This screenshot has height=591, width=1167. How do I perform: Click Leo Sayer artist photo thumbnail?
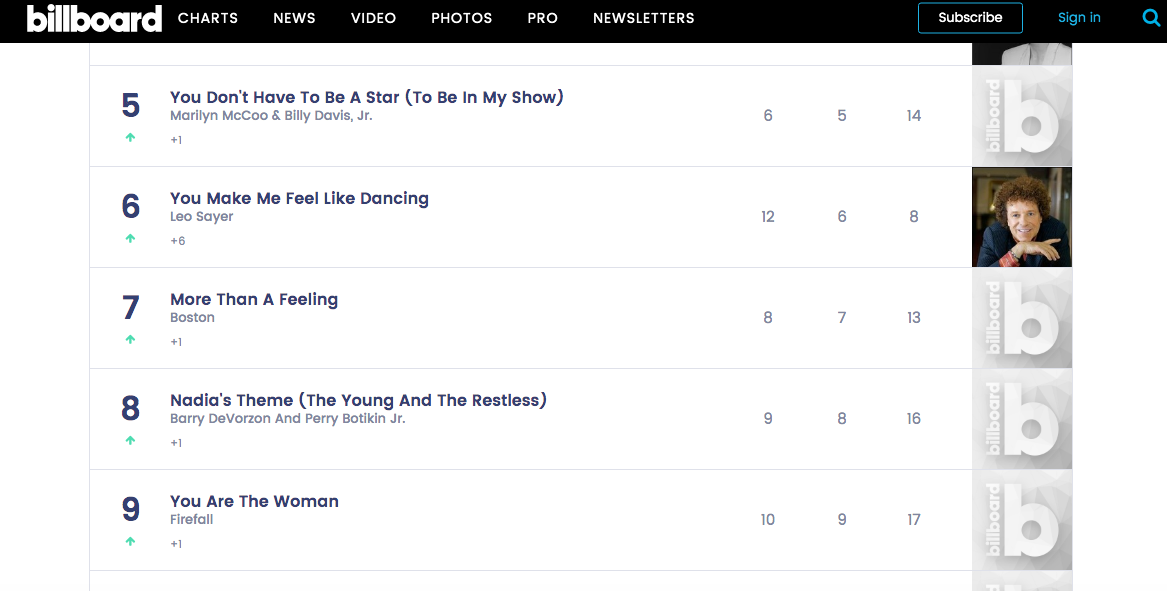1021,217
